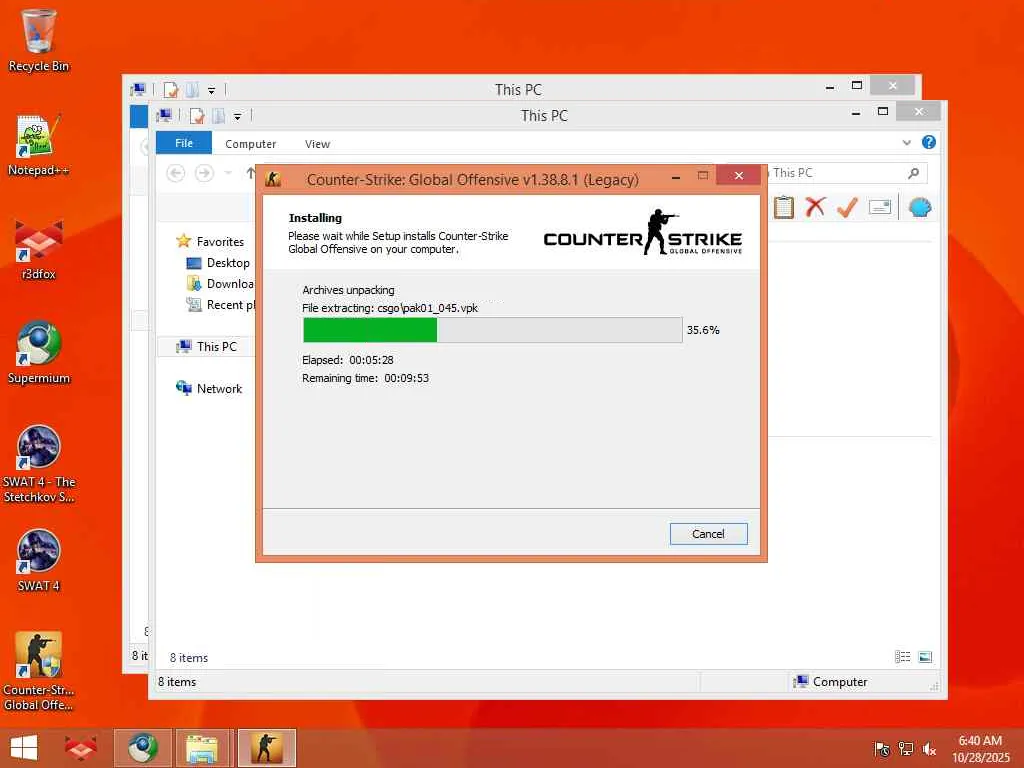Viewport: 1024px width, 768px height.
Task: Open the Action Center flag tray icon
Action: click(882, 749)
